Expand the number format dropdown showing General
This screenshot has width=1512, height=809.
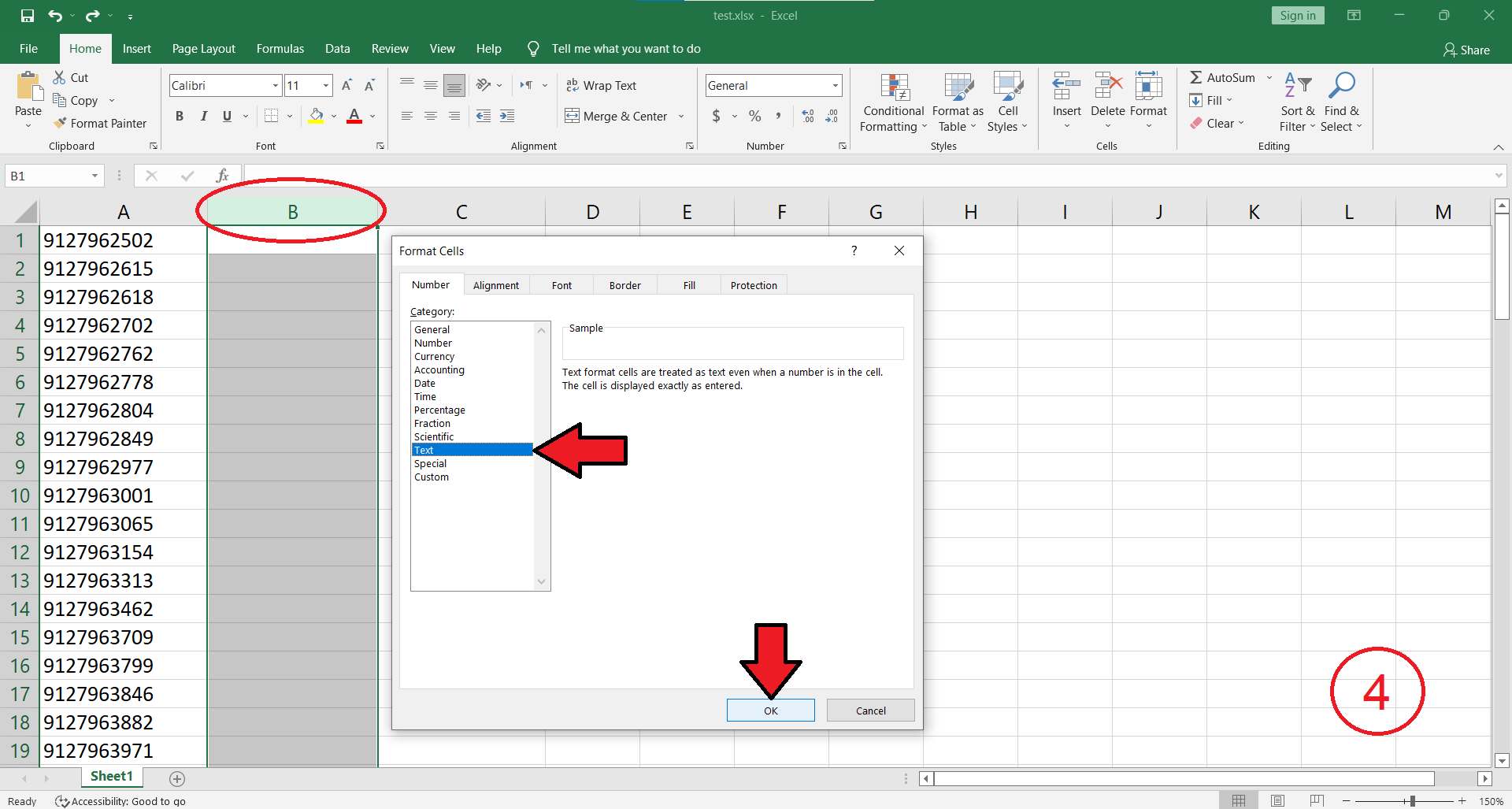pos(835,85)
